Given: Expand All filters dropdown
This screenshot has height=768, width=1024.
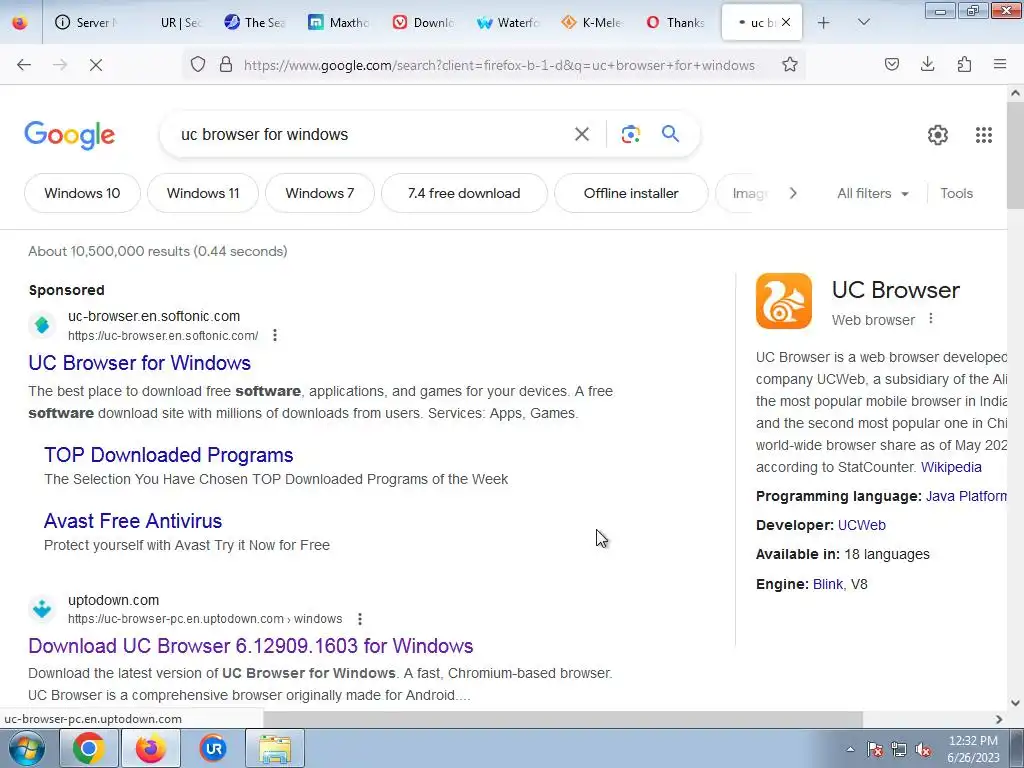Looking at the screenshot, I should point(872,193).
